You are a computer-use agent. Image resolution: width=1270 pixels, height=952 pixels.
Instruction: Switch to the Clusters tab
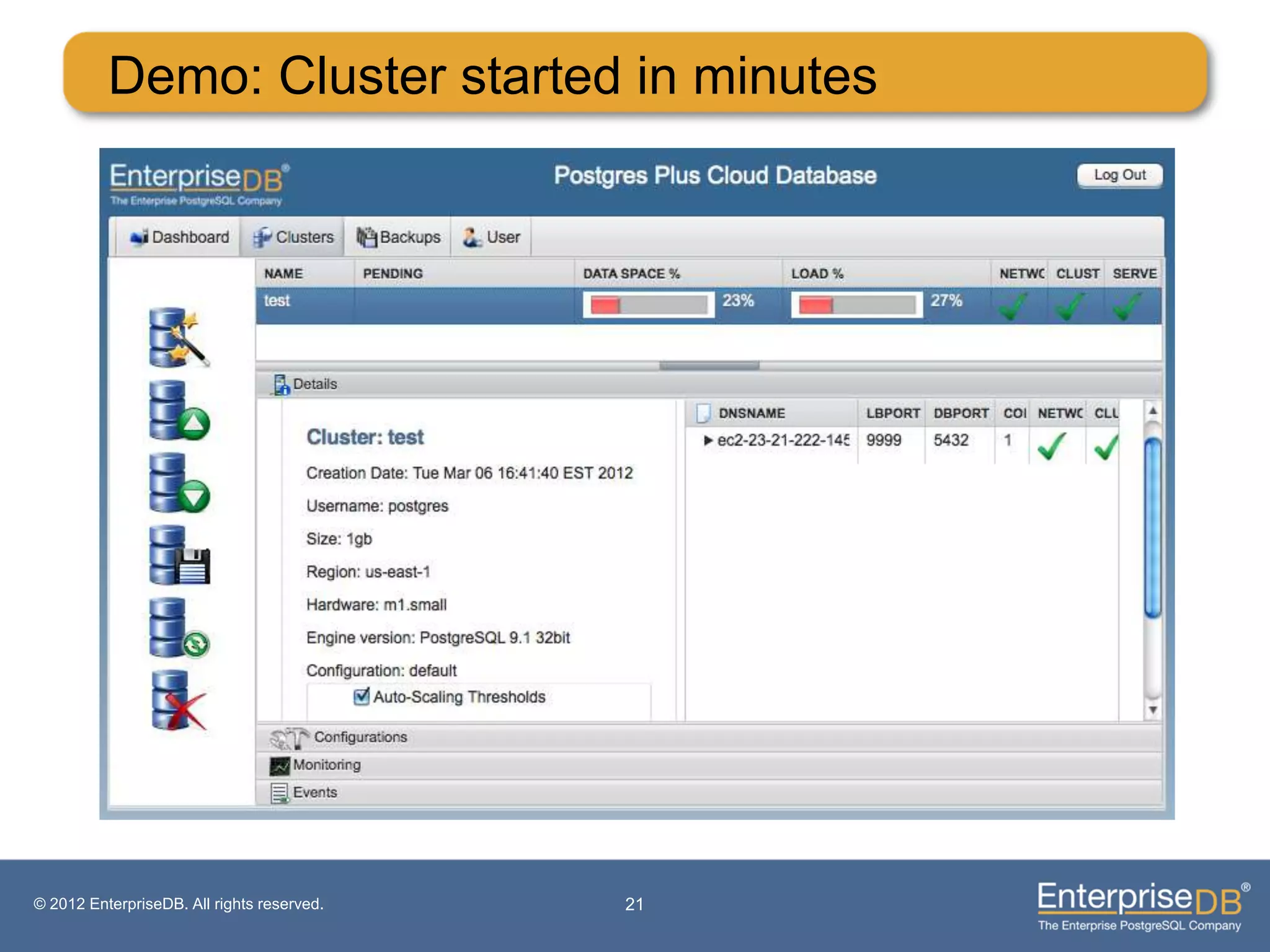point(293,237)
